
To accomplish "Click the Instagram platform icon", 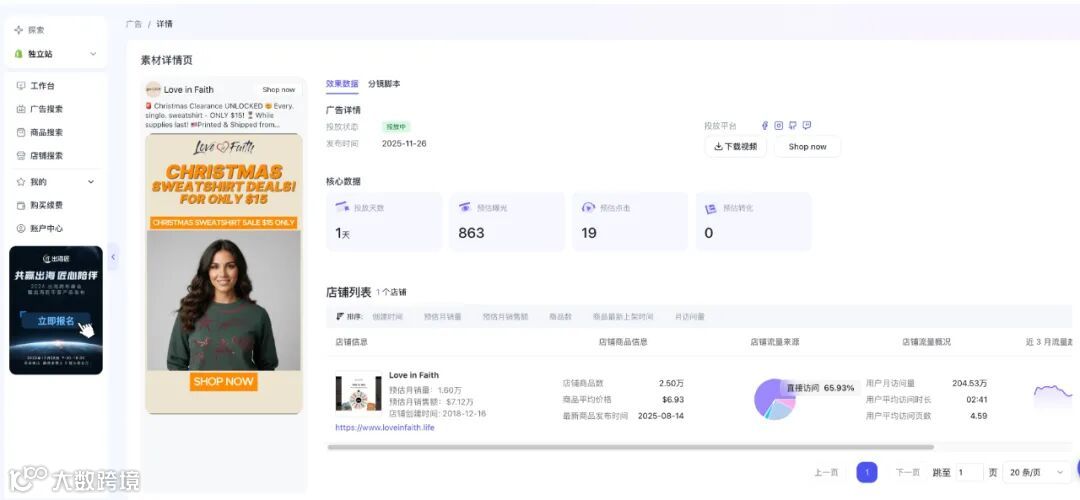I will pyautogui.click(x=778, y=125).
